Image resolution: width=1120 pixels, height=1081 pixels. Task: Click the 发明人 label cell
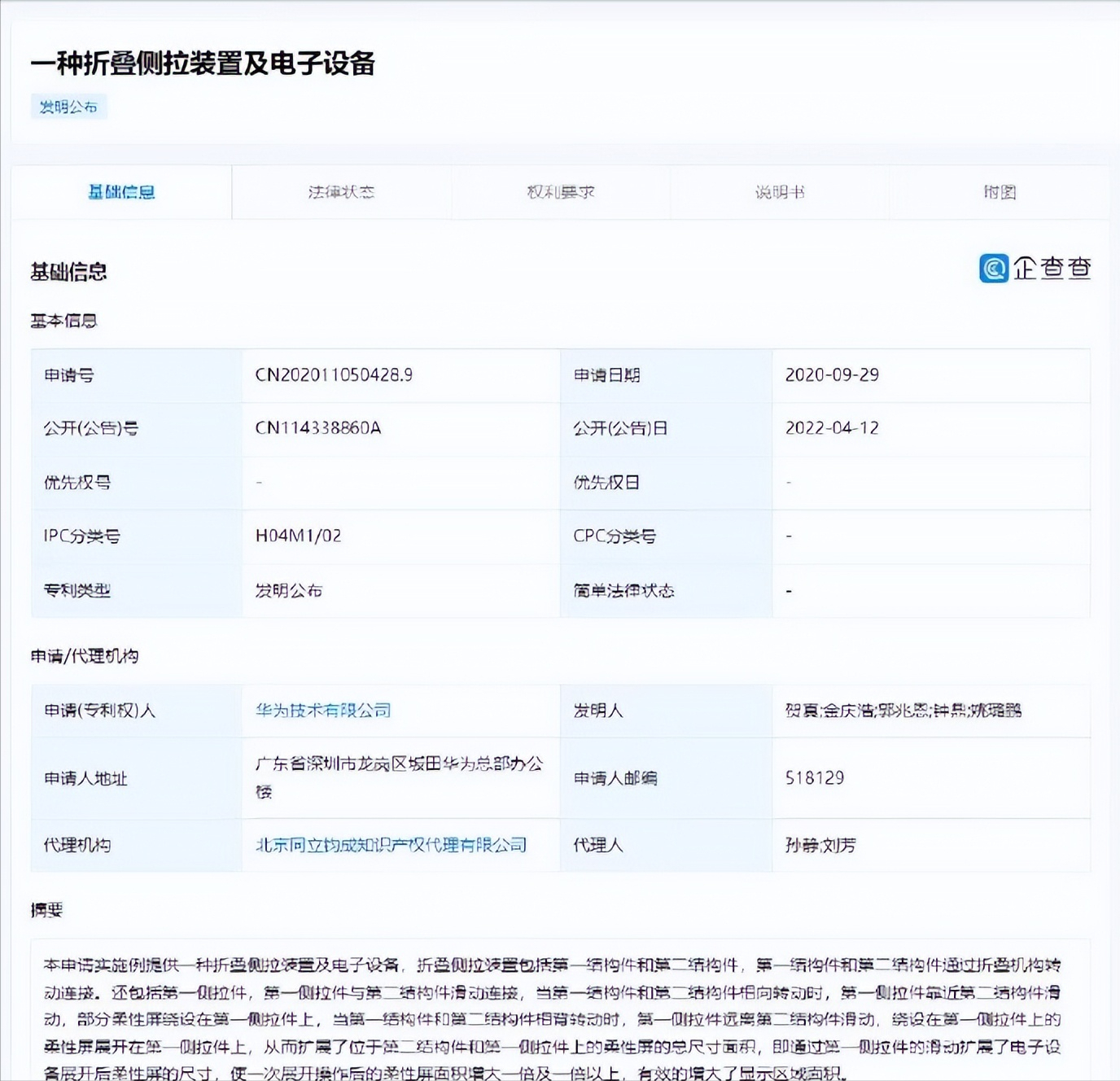(667, 711)
